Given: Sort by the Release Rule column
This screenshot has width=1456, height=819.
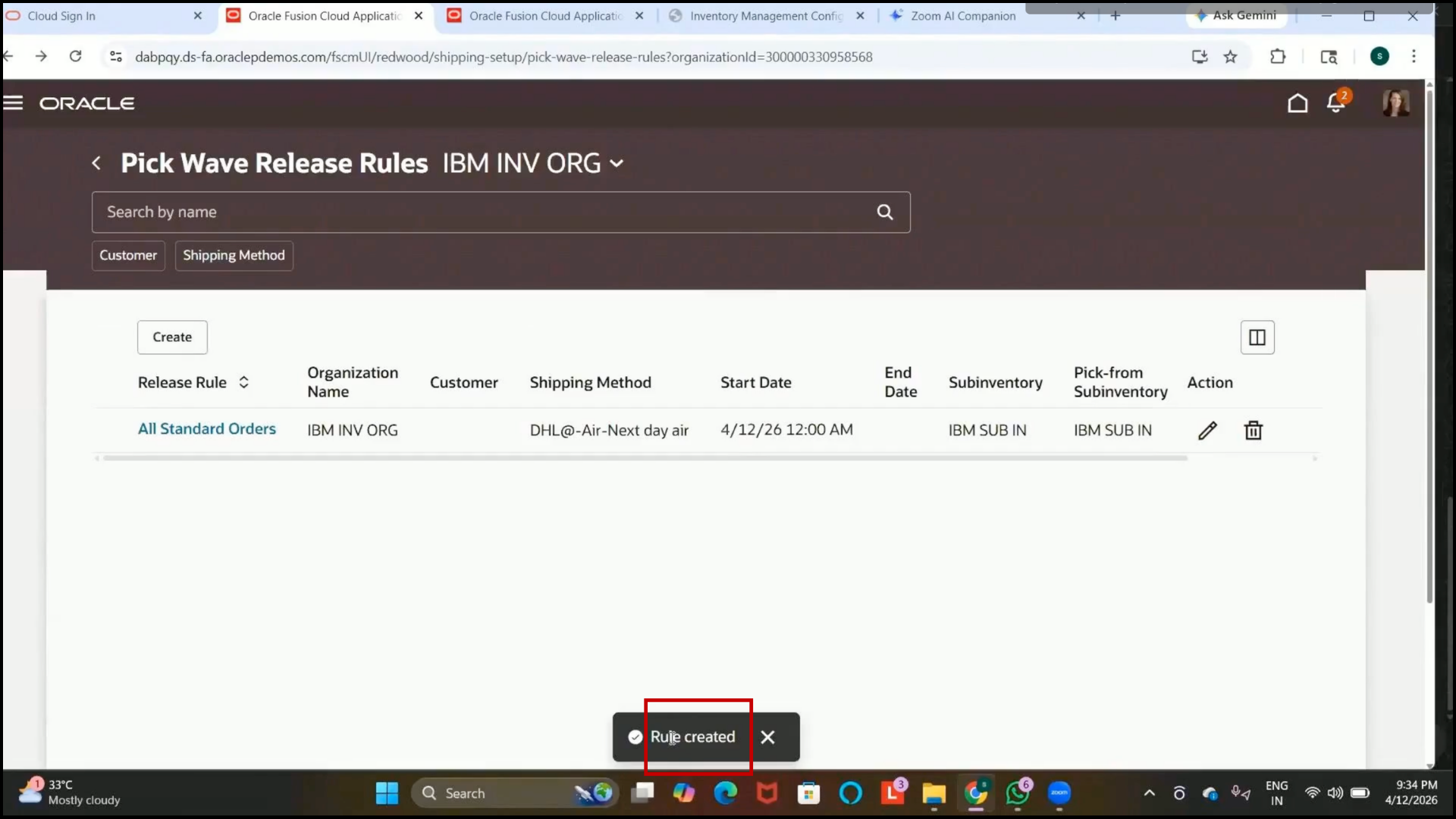Looking at the screenshot, I should (x=243, y=382).
